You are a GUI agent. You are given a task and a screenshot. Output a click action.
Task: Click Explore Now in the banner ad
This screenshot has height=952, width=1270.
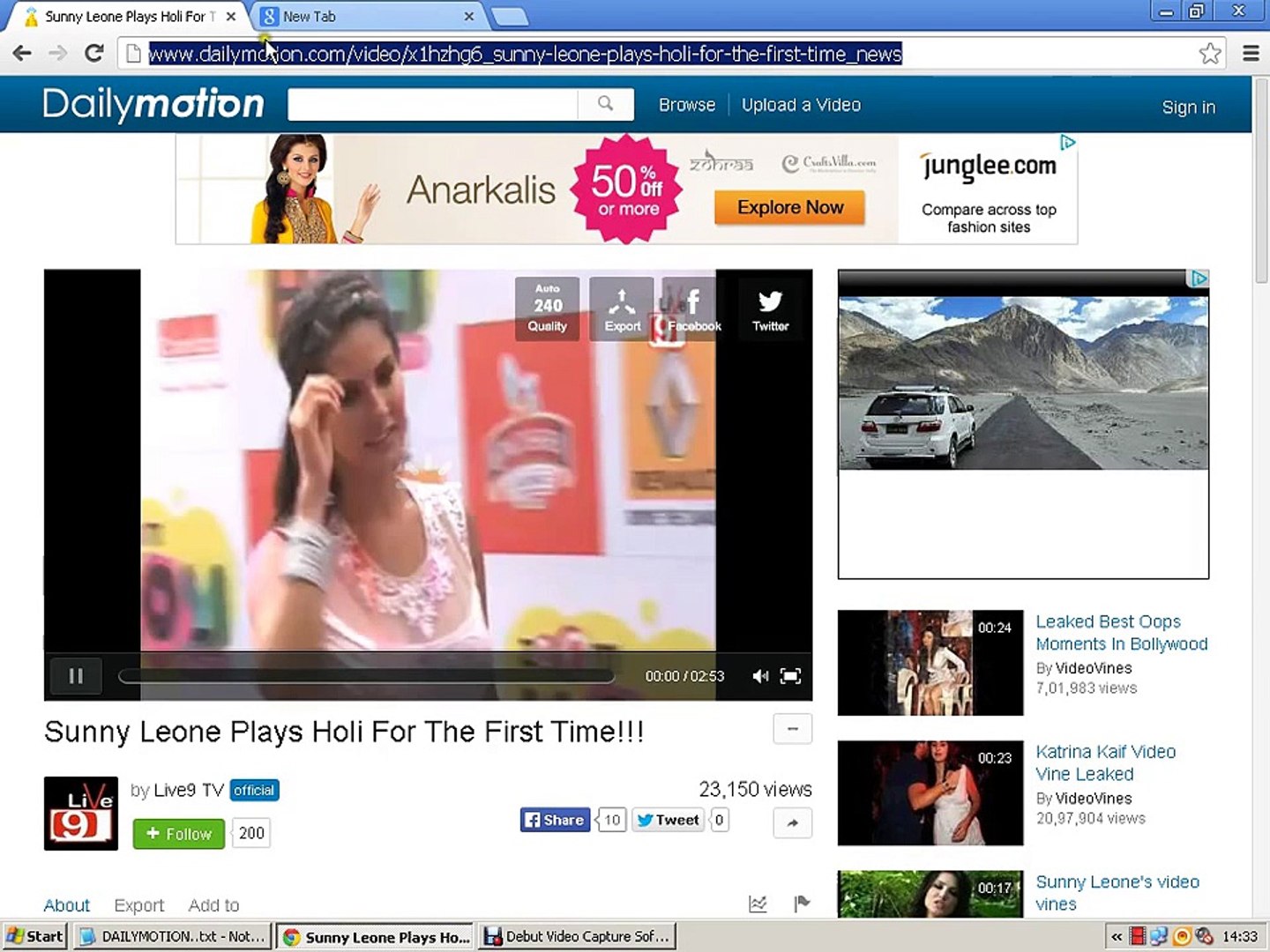coord(790,208)
